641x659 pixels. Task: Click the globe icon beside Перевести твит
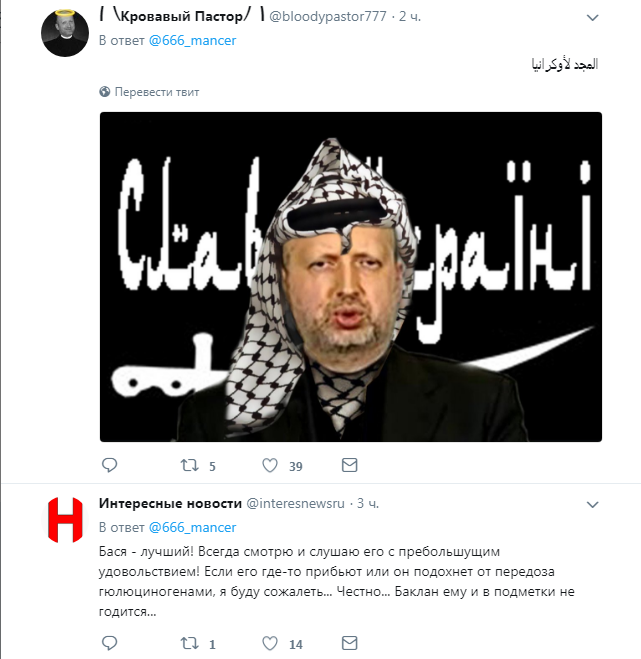105,92
